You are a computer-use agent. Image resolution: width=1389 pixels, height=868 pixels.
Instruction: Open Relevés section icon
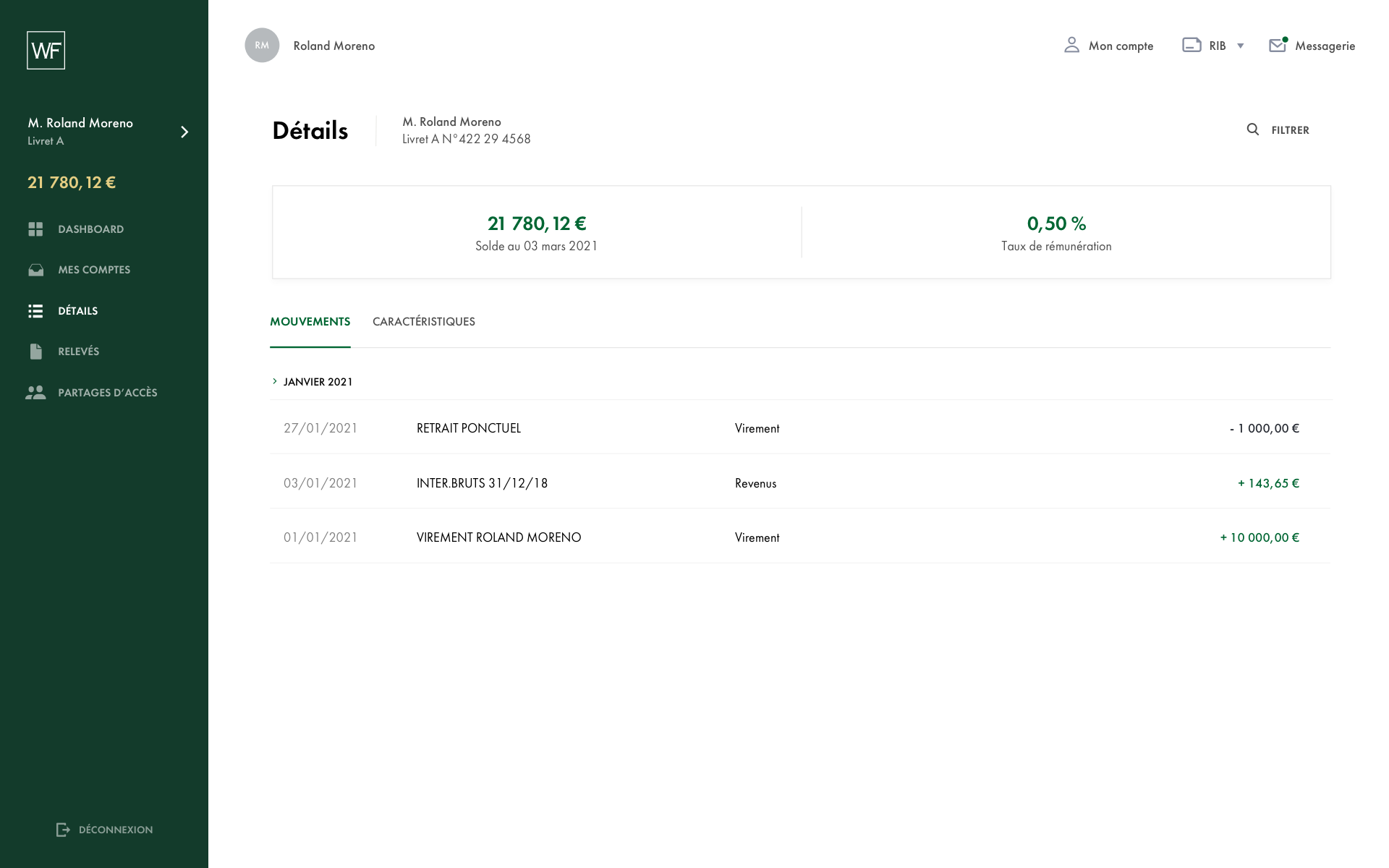point(35,351)
